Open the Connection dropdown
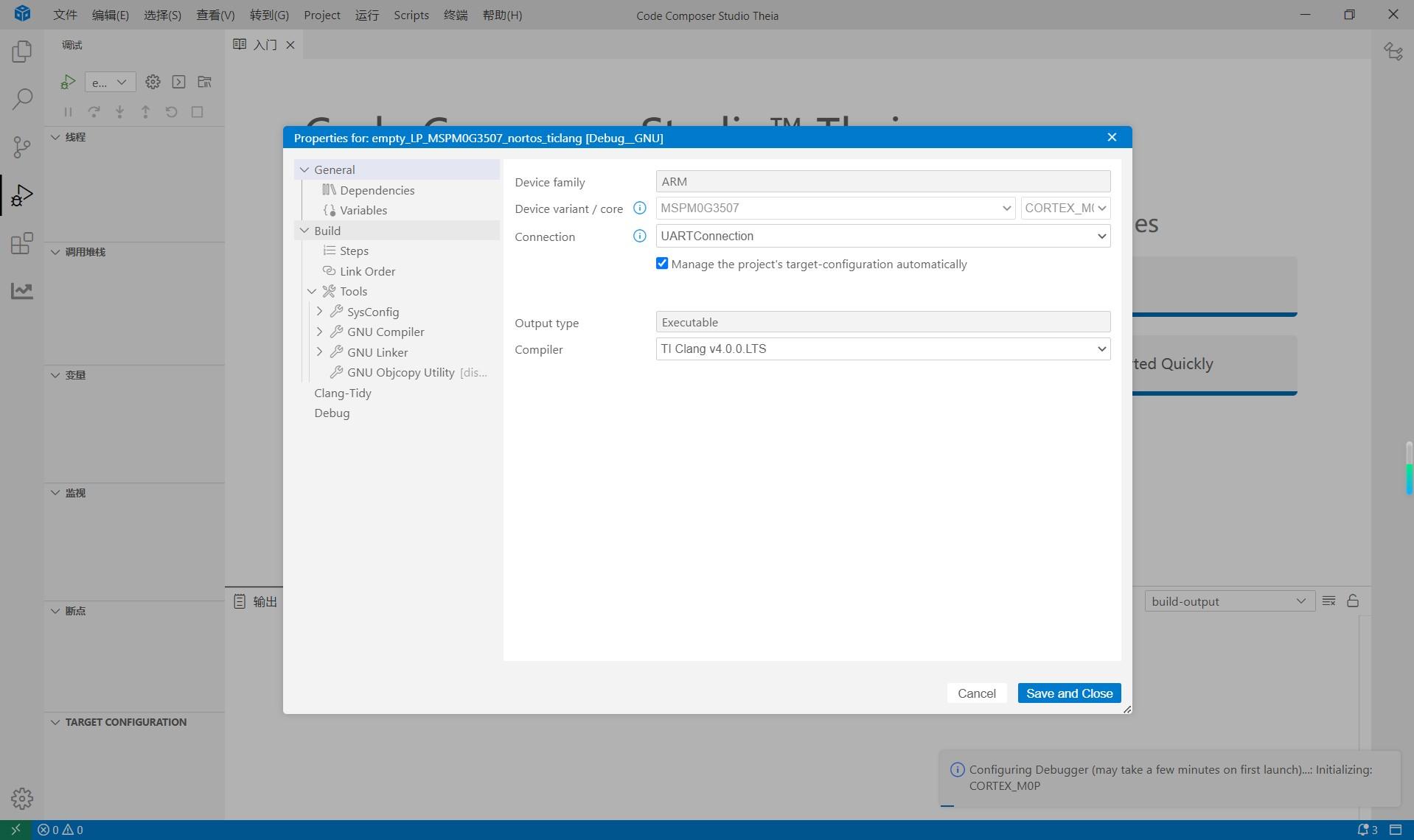The width and height of the screenshot is (1414, 840). pyautogui.click(x=882, y=237)
